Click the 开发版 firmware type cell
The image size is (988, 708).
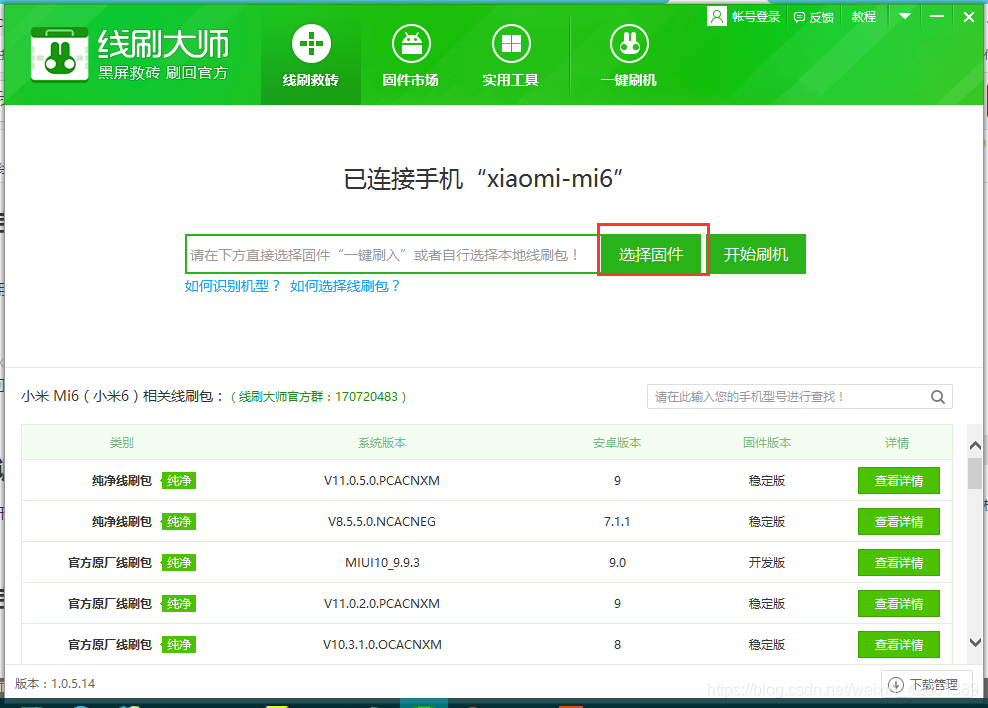767,562
